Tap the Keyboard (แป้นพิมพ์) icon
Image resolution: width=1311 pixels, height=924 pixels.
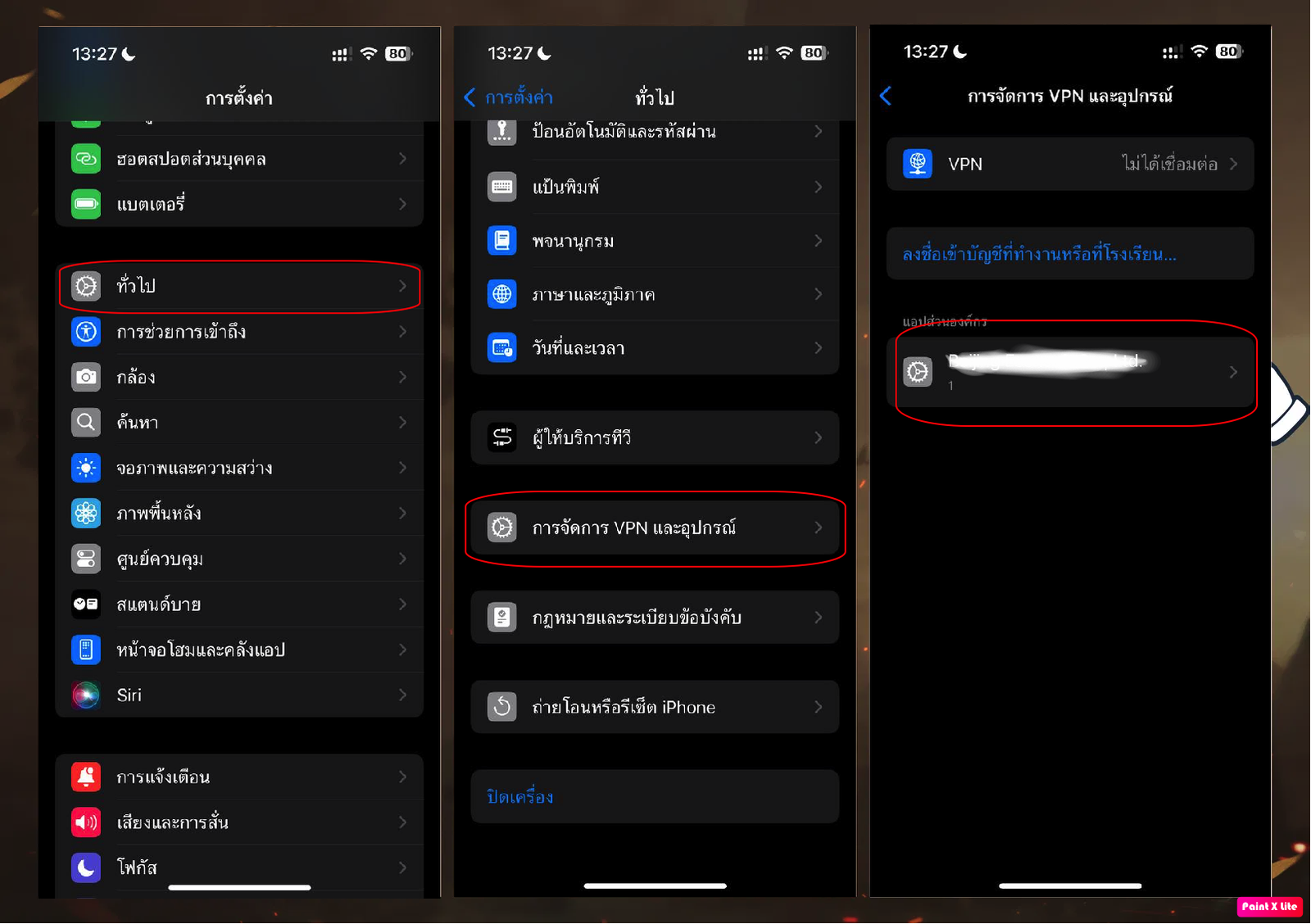point(502,187)
